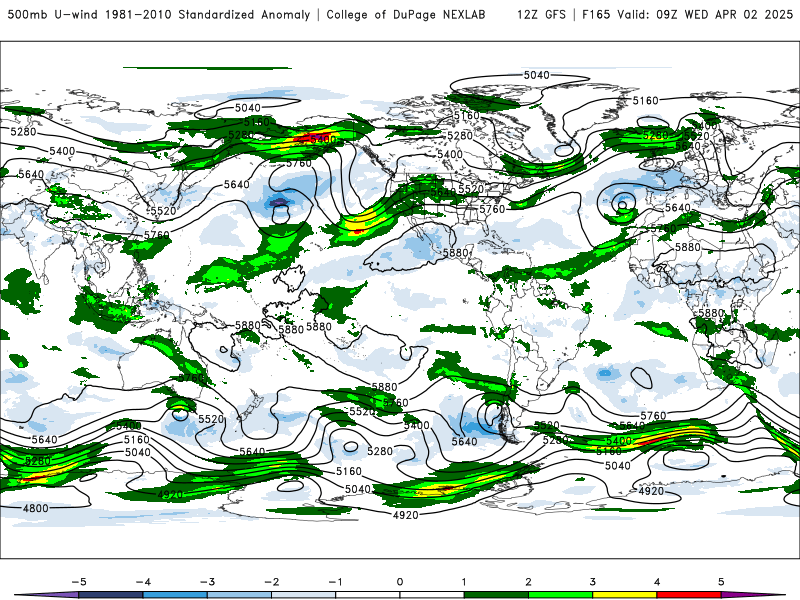Click the "0" colorbar tick label
Screen dimensions: 800x600
(400, 582)
